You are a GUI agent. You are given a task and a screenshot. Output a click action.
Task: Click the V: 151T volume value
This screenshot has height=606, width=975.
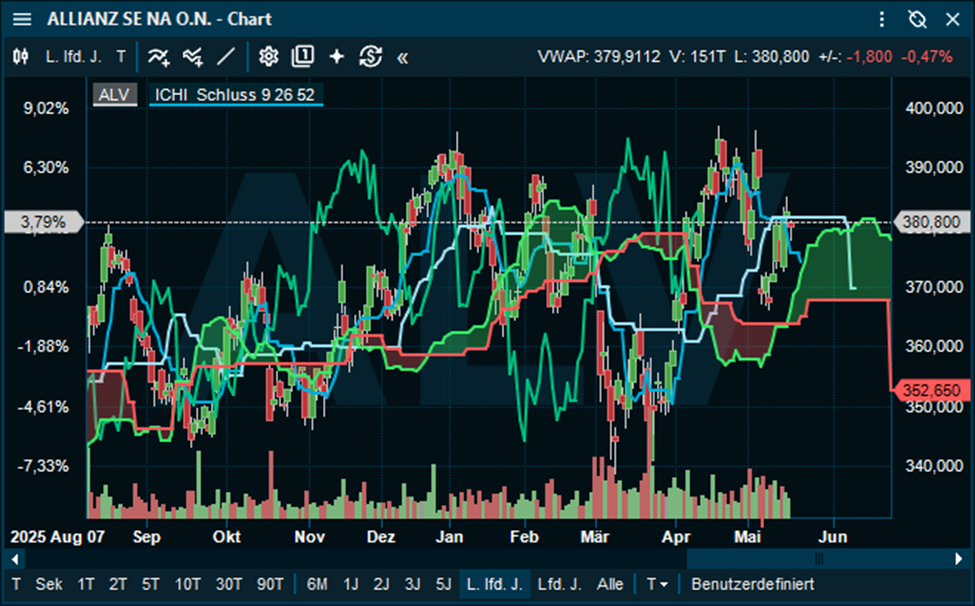(697, 57)
